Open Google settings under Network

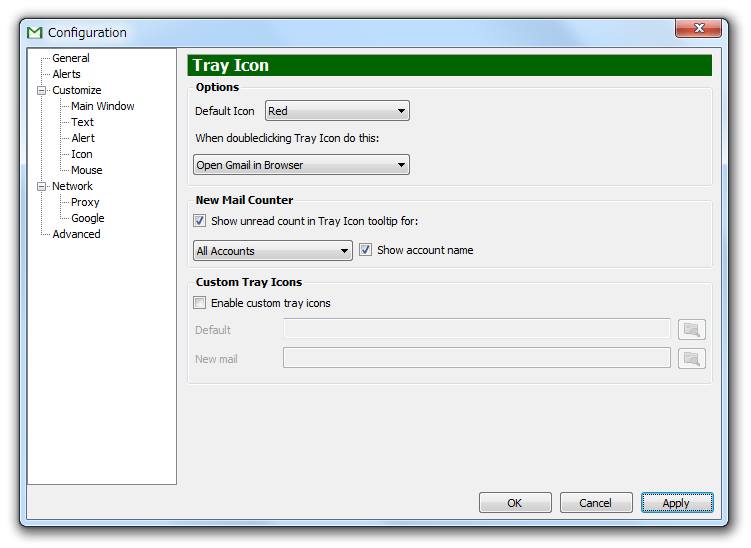point(88,218)
